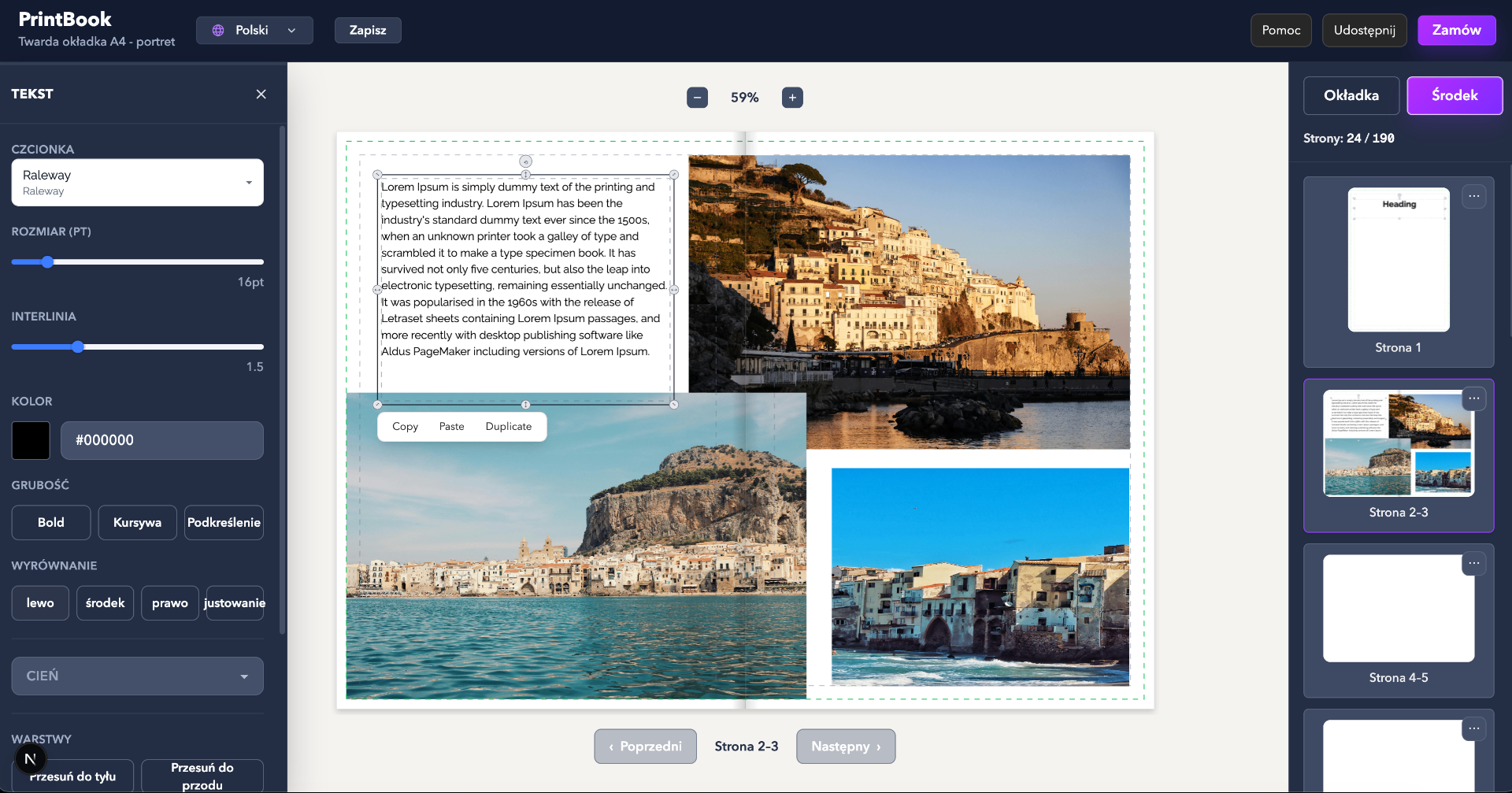The width and height of the screenshot is (1512, 793).
Task: Click bottom-left resize handle of text box
Action: [377, 405]
